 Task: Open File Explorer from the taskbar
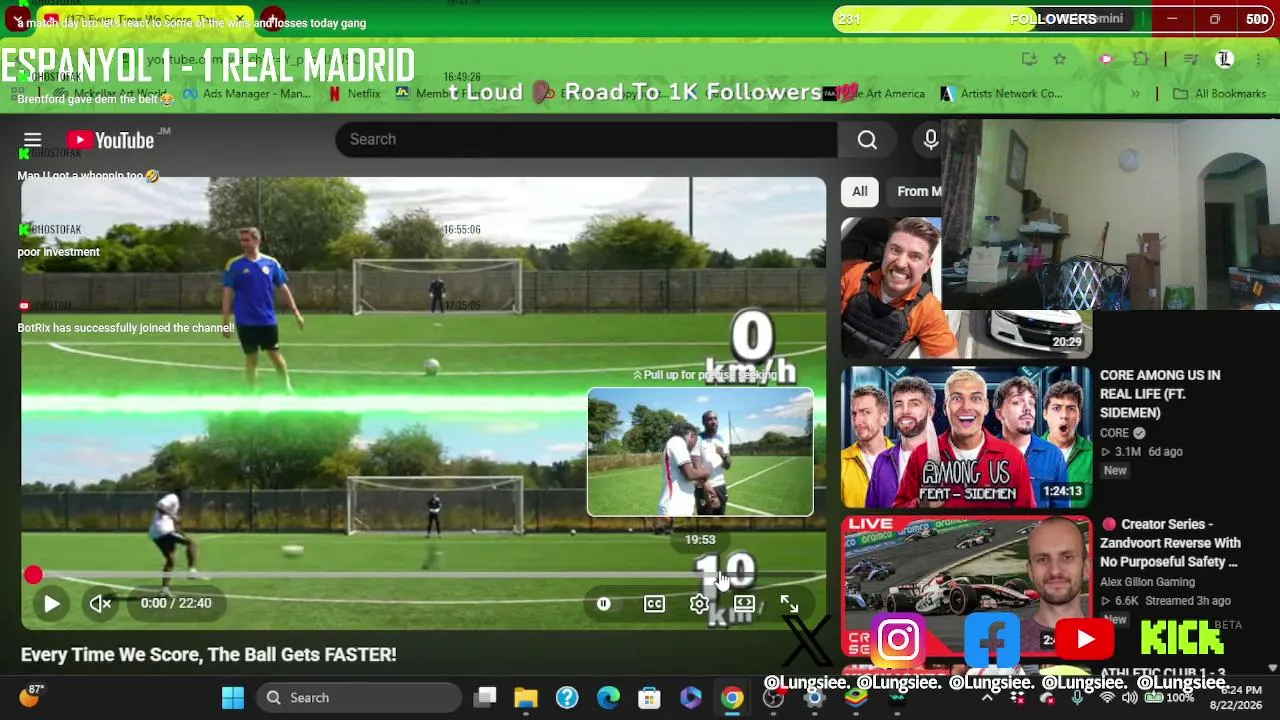coord(526,698)
